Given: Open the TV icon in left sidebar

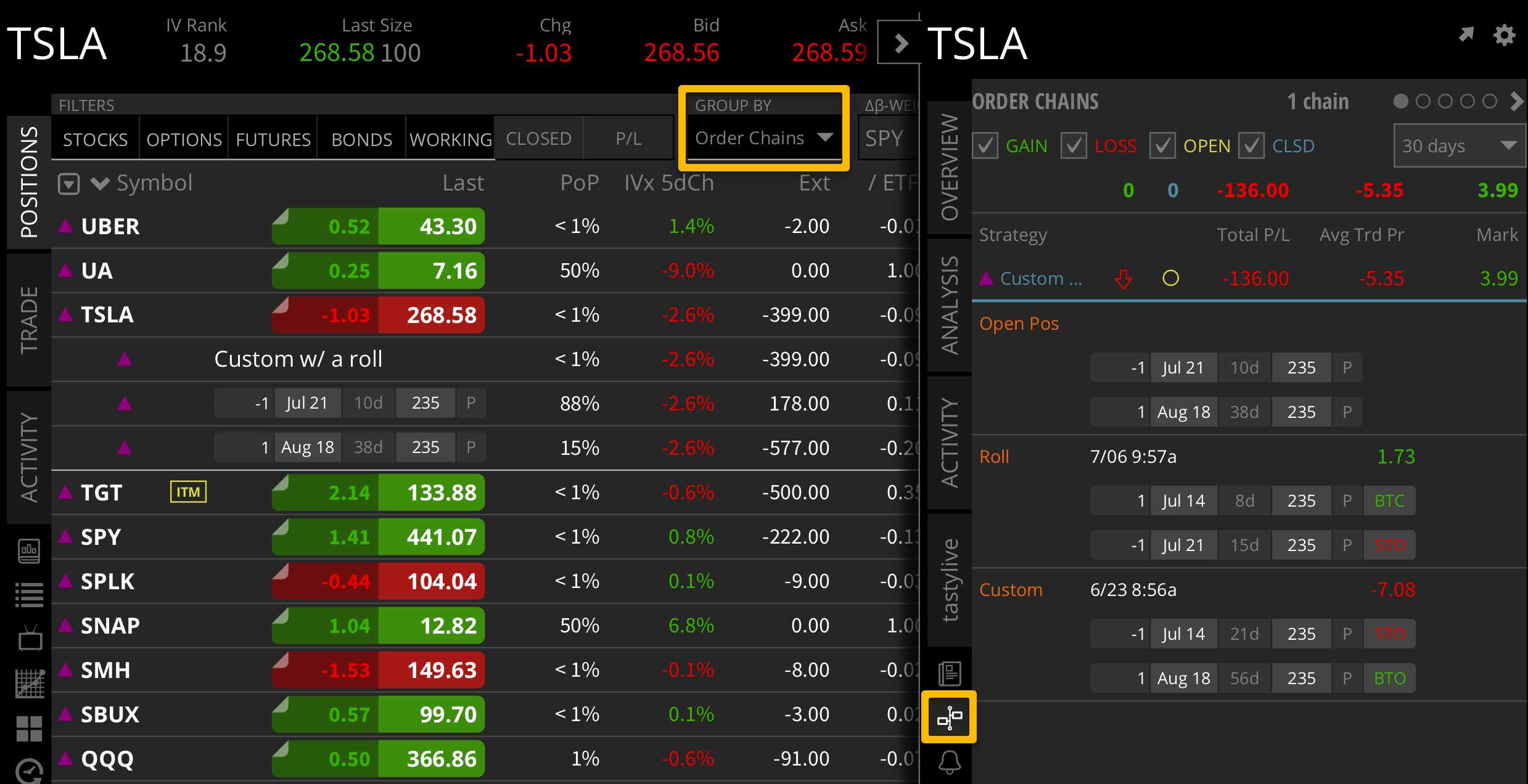Looking at the screenshot, I should 30,639.
